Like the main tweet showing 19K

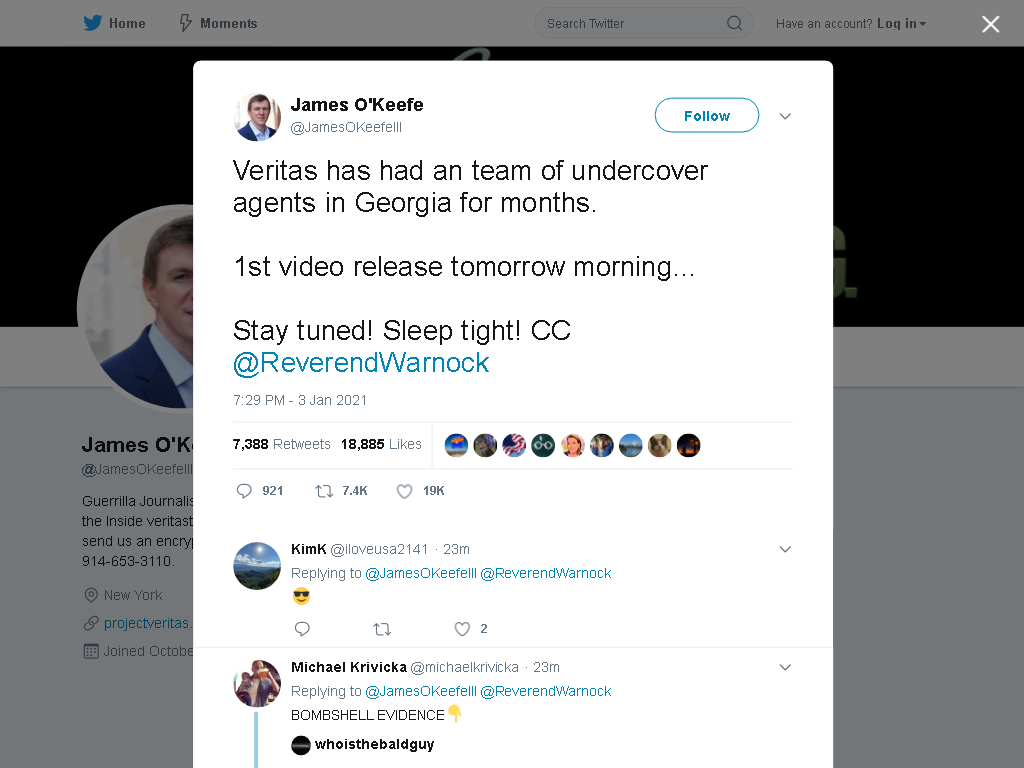404,491
